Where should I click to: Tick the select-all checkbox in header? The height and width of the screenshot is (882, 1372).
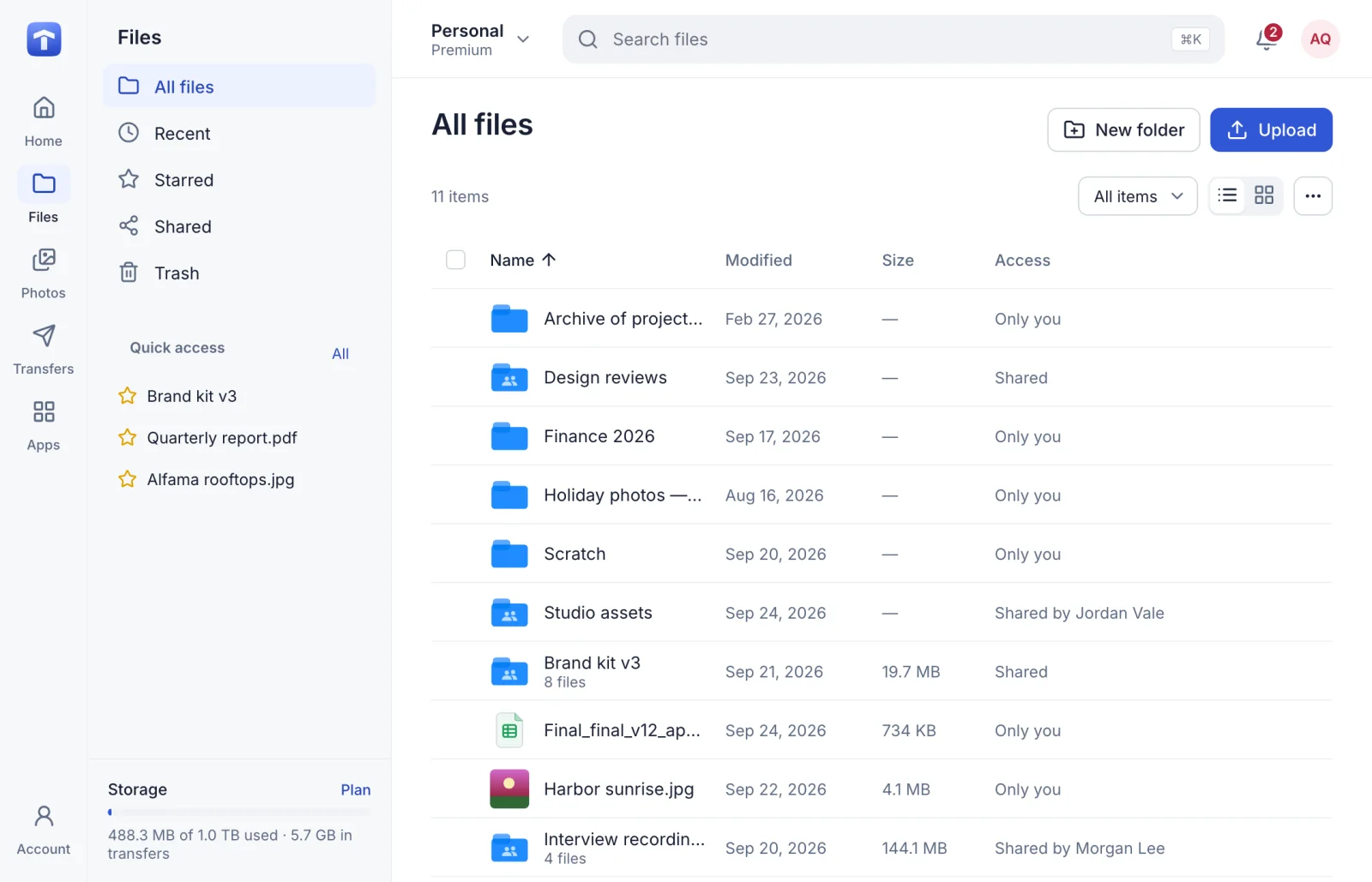click(456, 260)
